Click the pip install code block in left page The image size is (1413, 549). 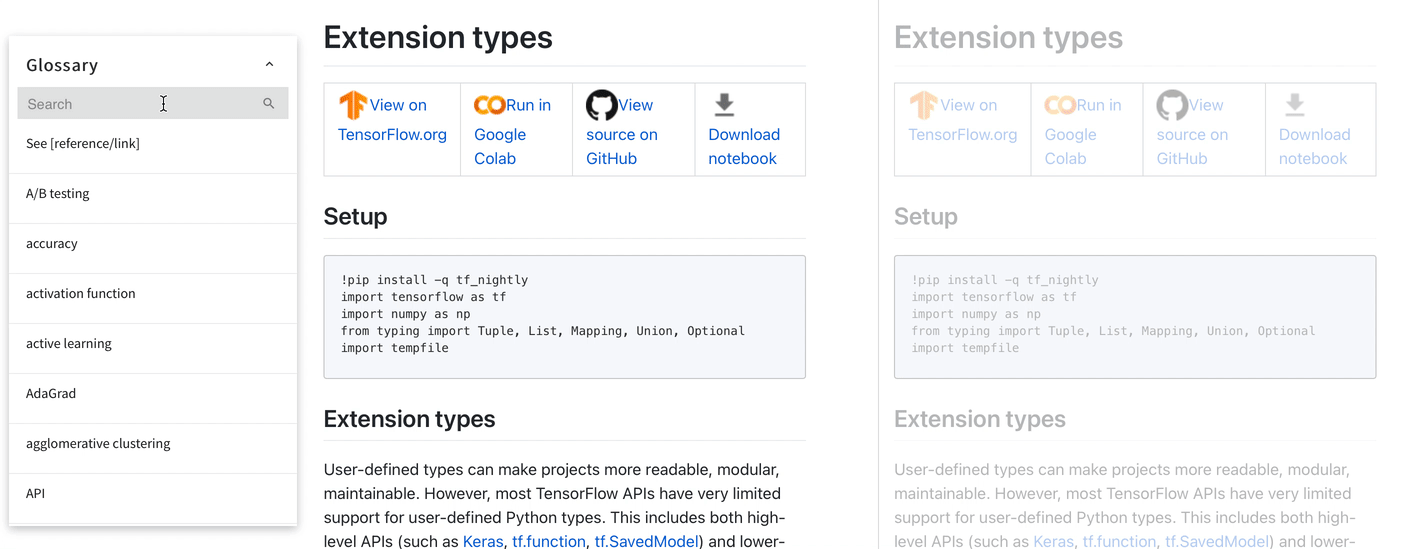(x=565, y=317)
